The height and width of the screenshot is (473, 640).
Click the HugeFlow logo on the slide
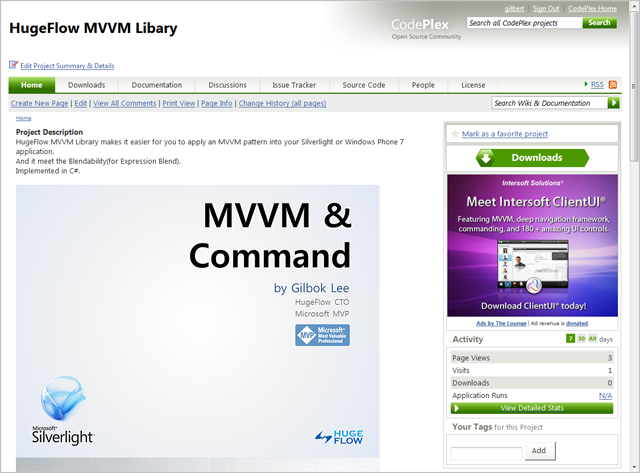[x=339, y=437]
